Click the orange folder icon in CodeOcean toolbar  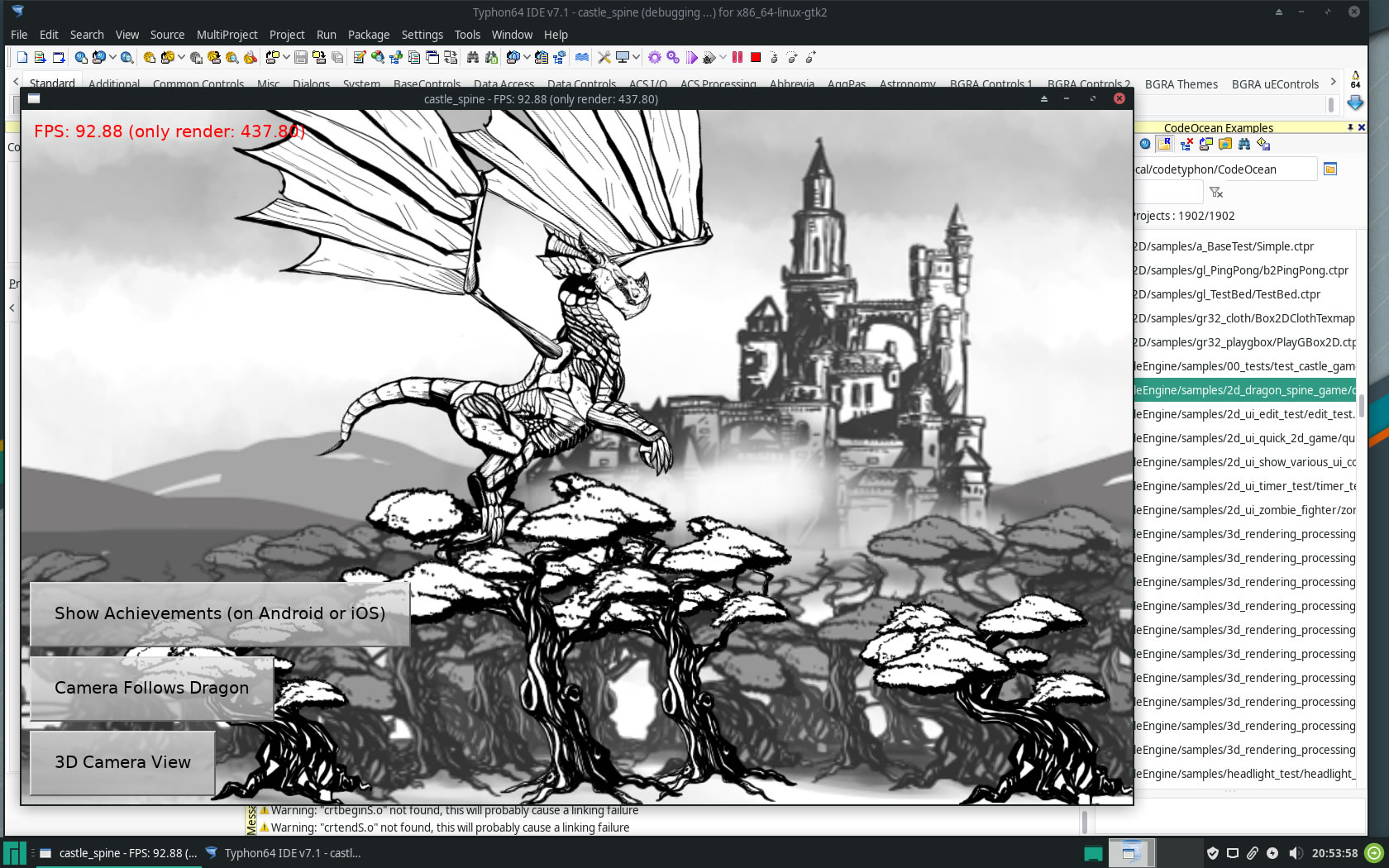(x=1225, y=144)
